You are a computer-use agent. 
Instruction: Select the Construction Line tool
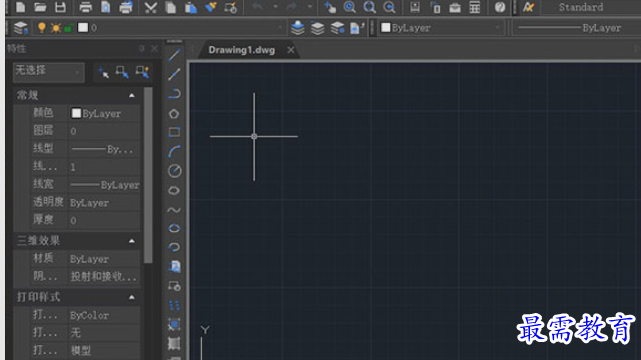(x=174, y=74)
